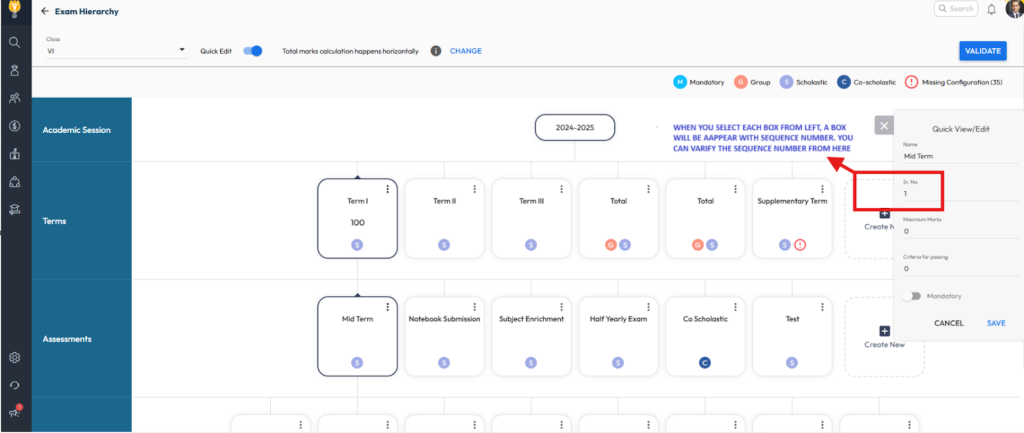
Task: Click the back arrow beside Exam Hierarchy
Action: pyautogui.click(x=45, y=11)
